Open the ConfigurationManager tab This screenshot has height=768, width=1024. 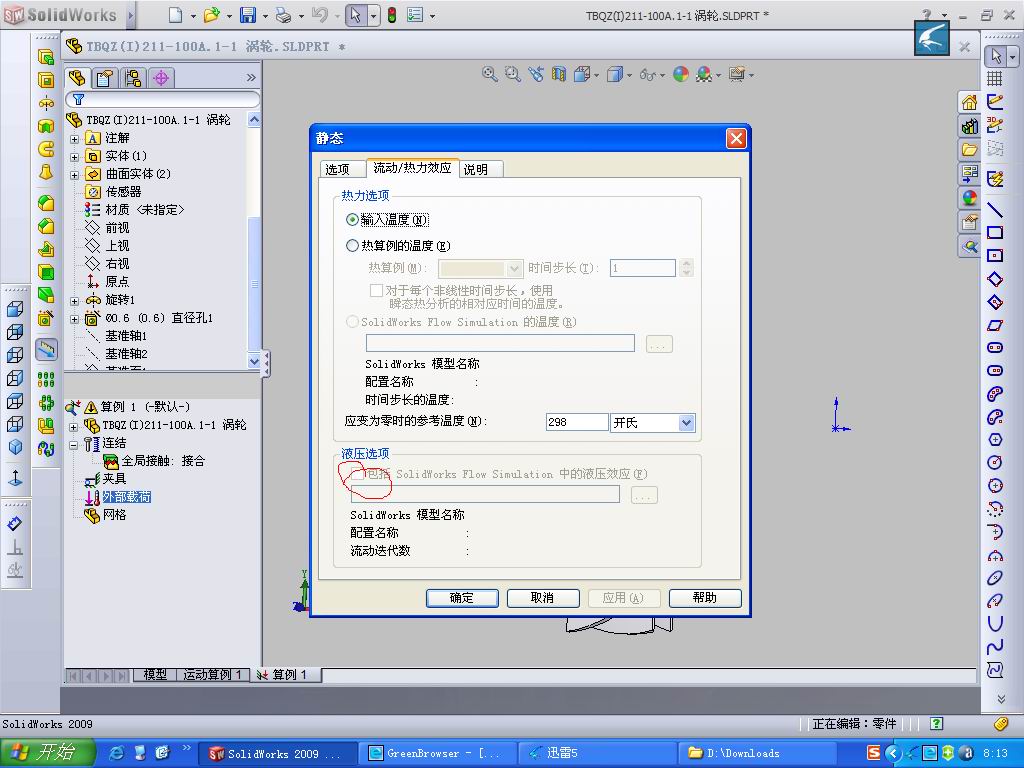[133, 78]
